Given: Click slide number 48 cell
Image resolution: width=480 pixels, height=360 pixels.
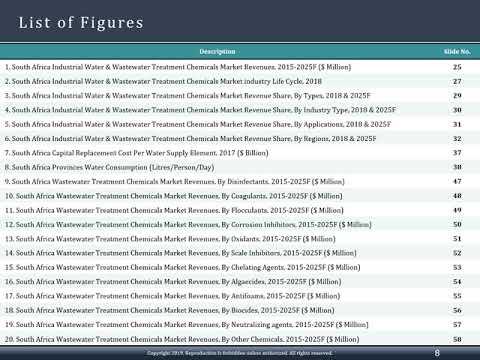Looking at the screenshot, I should click(x=457, y=196).
